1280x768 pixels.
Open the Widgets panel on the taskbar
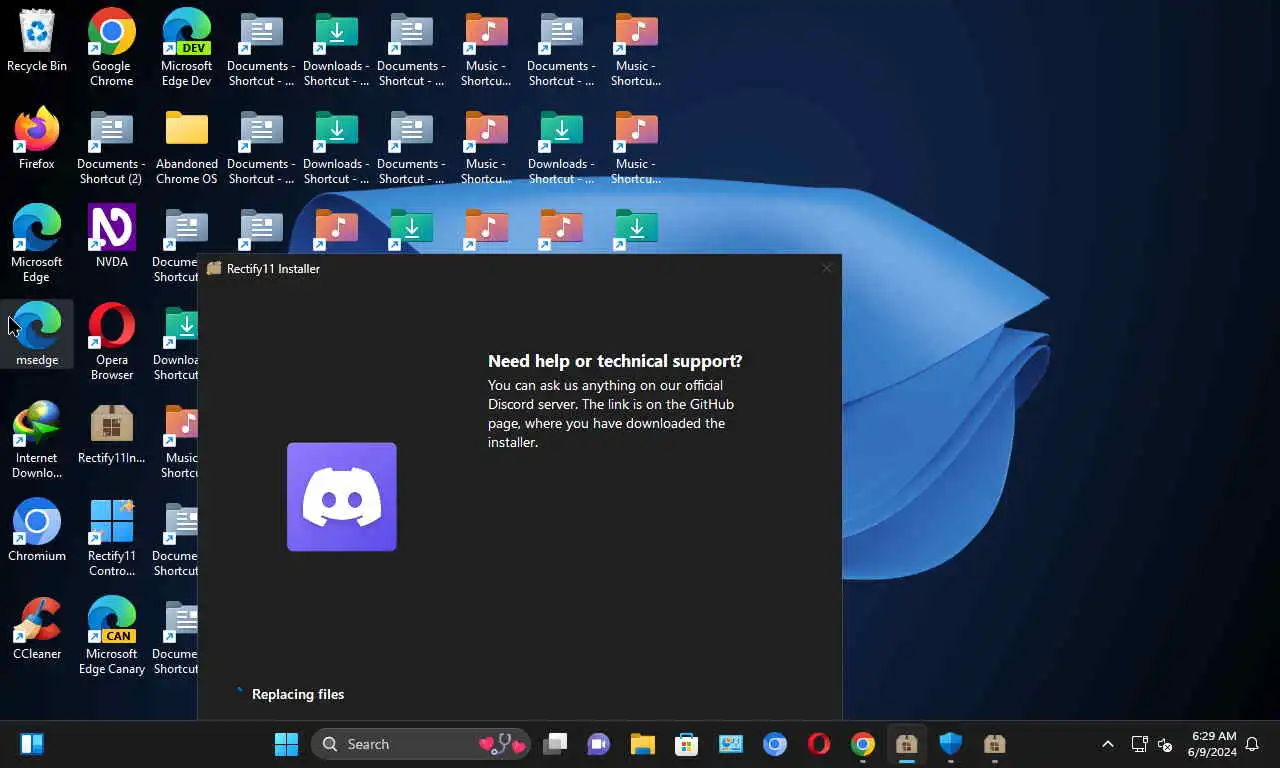pos(32,744)
